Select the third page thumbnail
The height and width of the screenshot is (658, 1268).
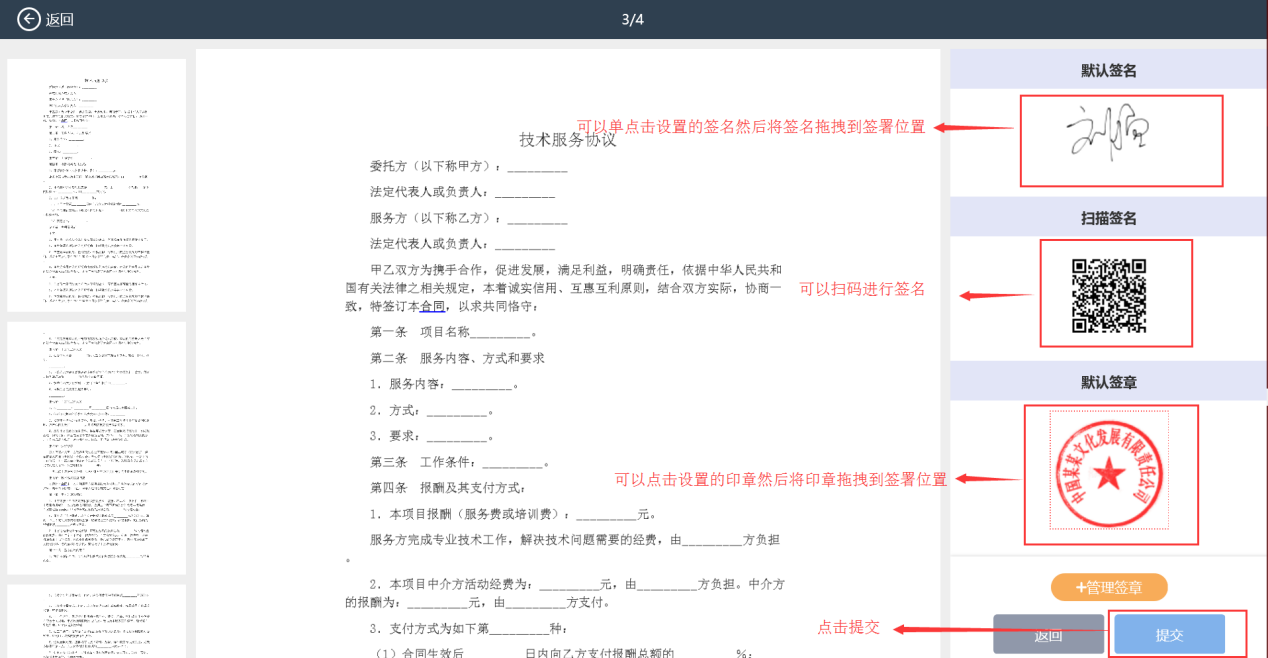[x=97, y=622]
